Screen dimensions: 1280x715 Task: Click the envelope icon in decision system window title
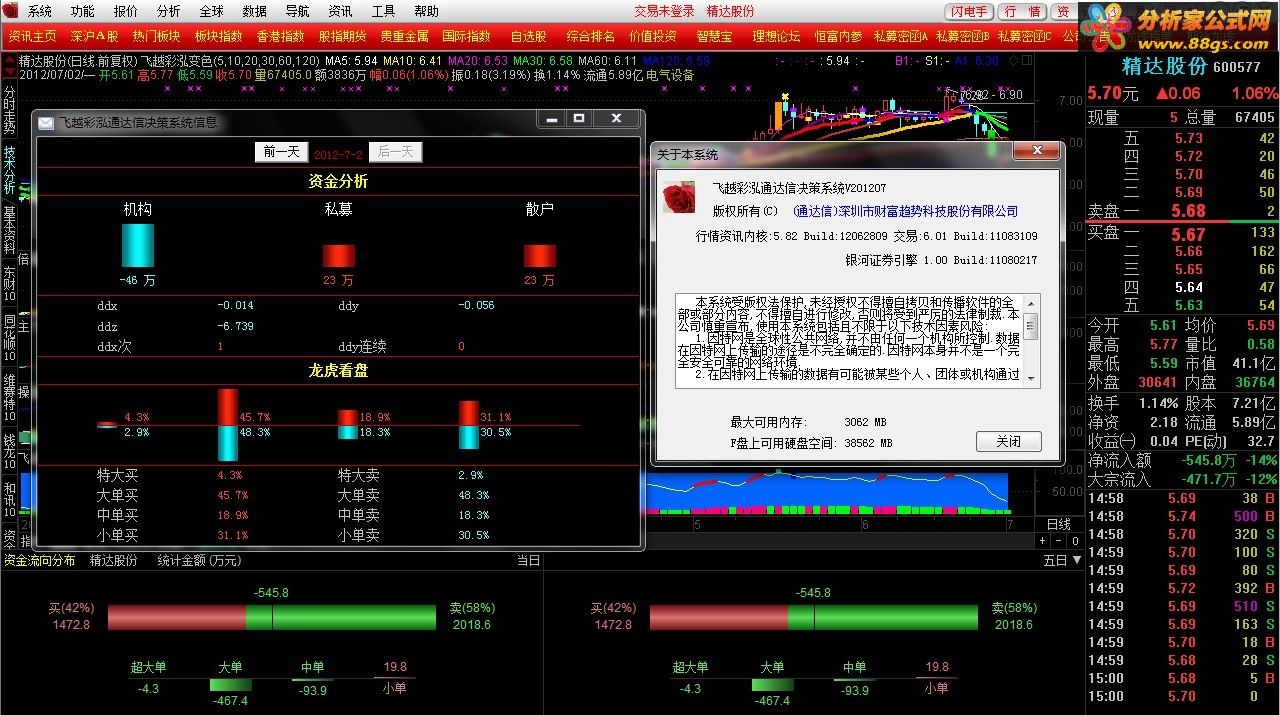point(46,122)
